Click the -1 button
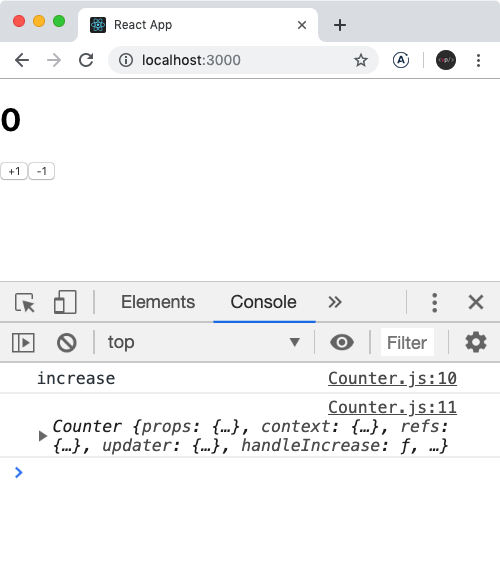Image resolution: width=500 pixels, height=588 pixels. [42, 171]
